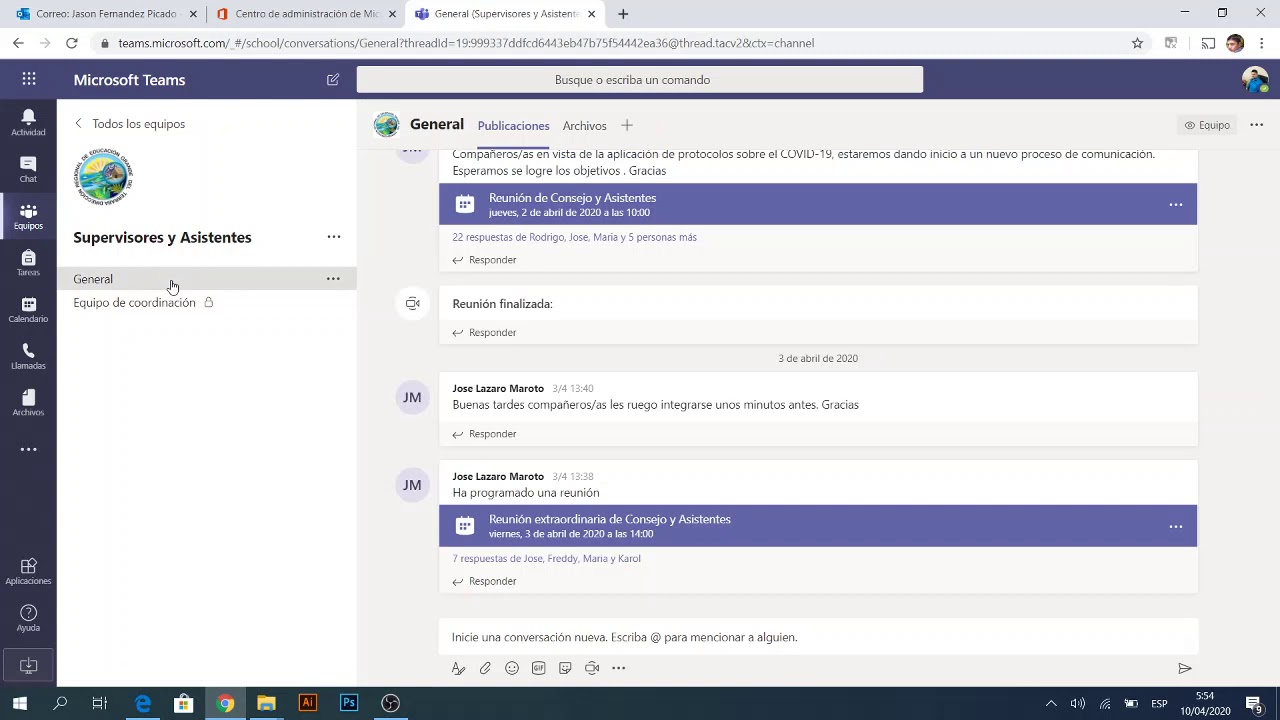Viewport: 1280px width, 720px height.
Task: Attach a file with the paperclip icon
Action: point(485,668)
